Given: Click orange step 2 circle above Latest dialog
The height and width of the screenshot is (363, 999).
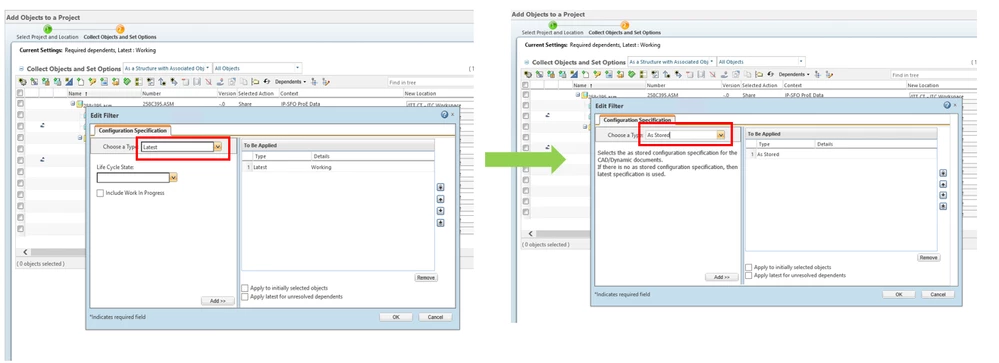Looking at the screenshot, I should point(120,29).
